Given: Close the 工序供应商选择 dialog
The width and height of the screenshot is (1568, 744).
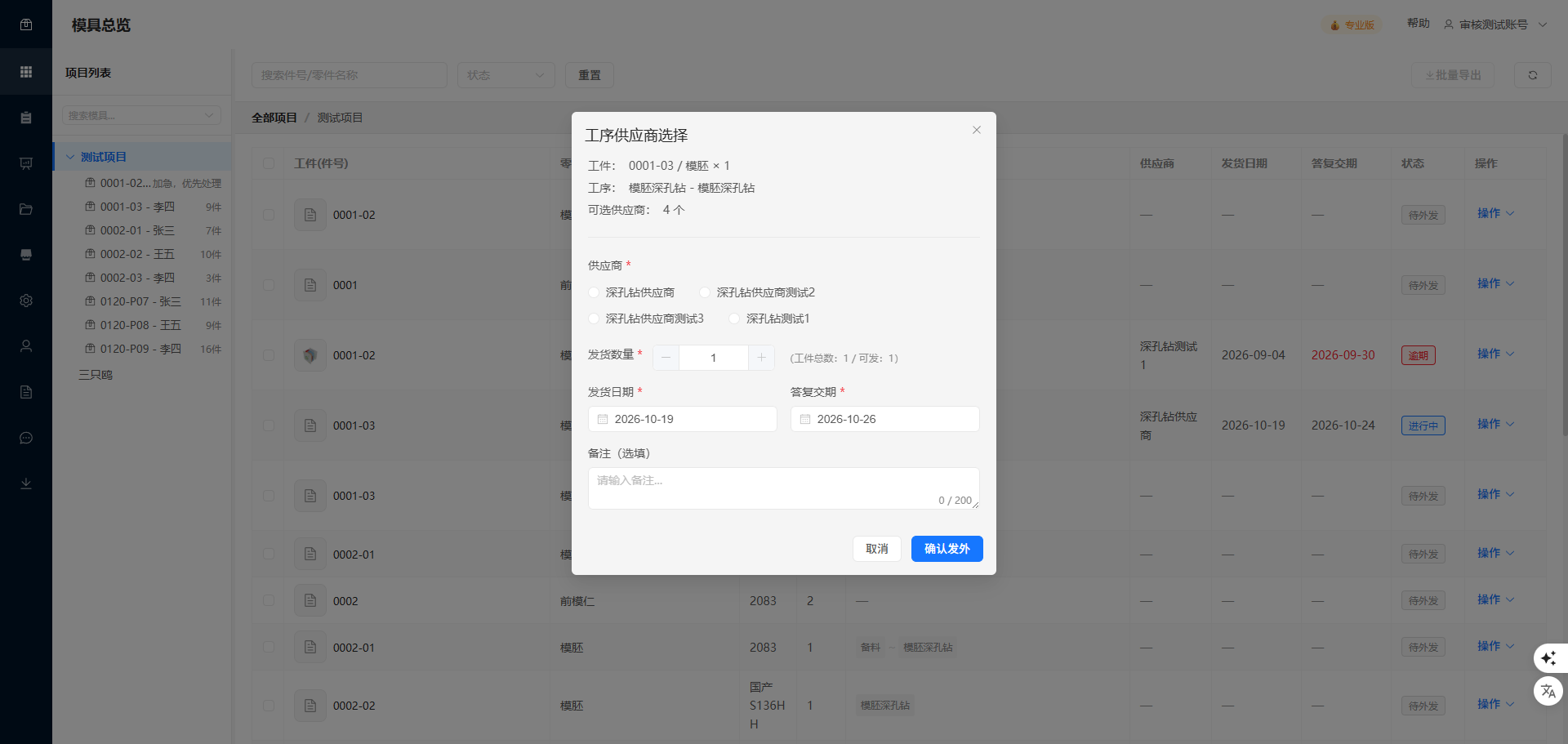Looking at the screenshot, I should point(977,130).
